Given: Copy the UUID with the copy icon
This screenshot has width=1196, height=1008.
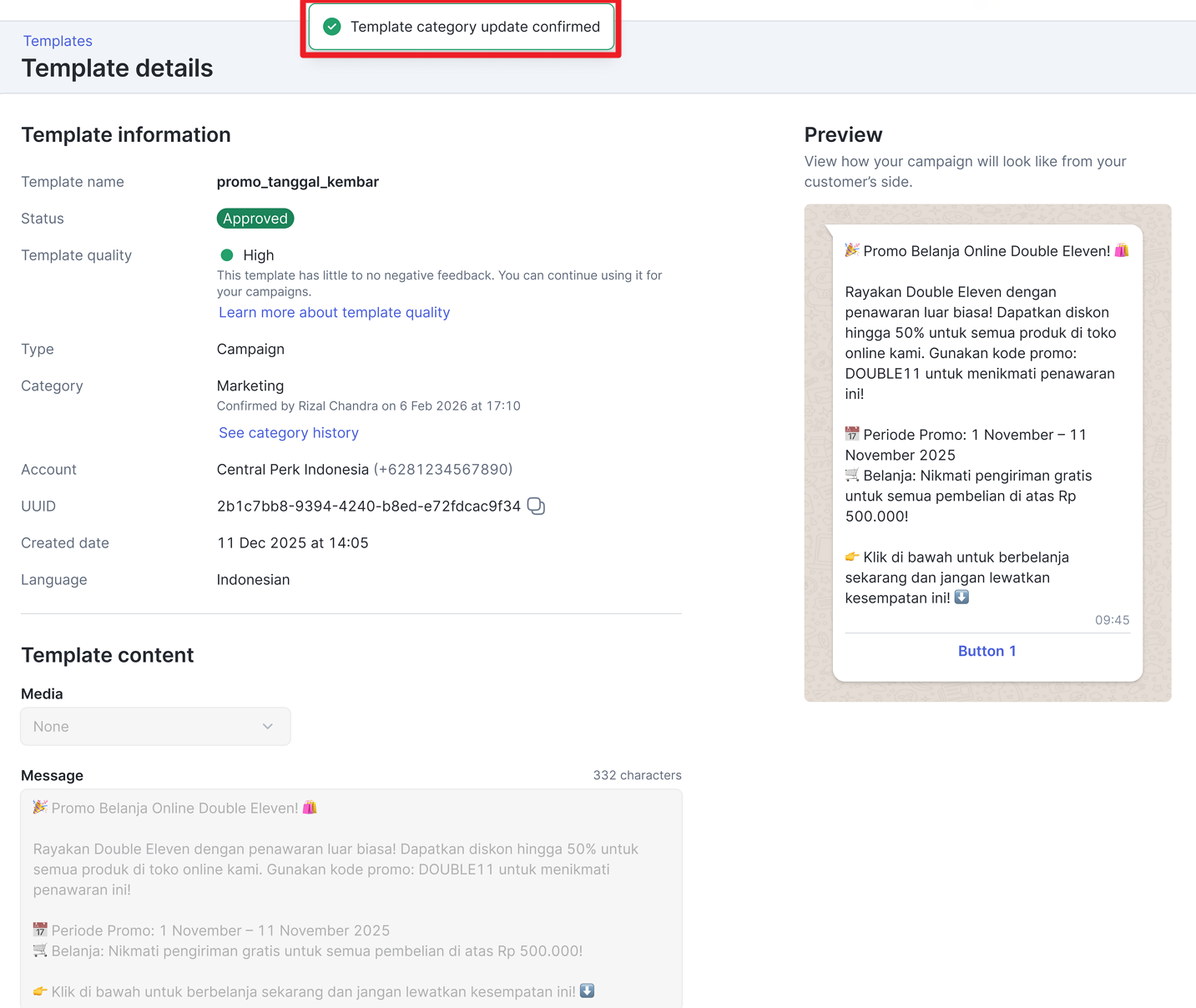Looking at the screenshot, I should 536,507.
